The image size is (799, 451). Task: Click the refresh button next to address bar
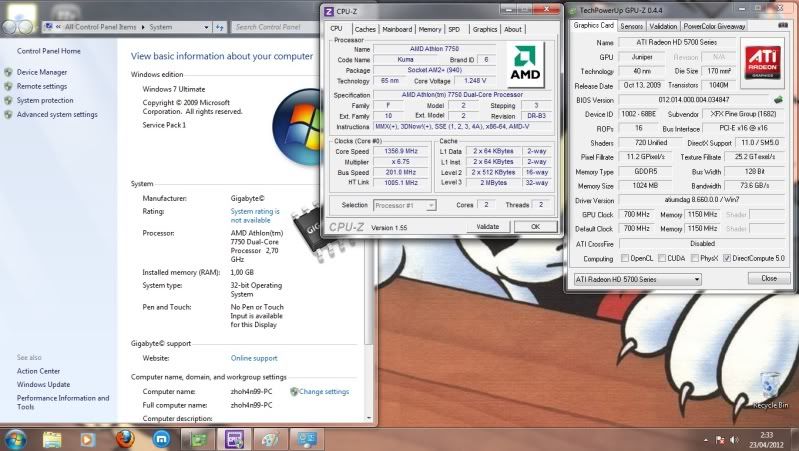point(220,27)
